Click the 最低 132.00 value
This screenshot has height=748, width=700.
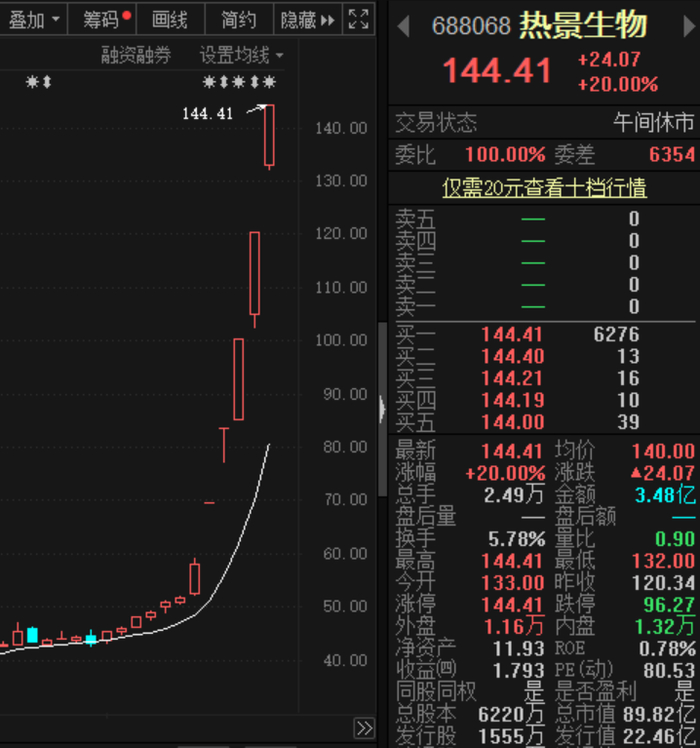[x=663, y=561]
